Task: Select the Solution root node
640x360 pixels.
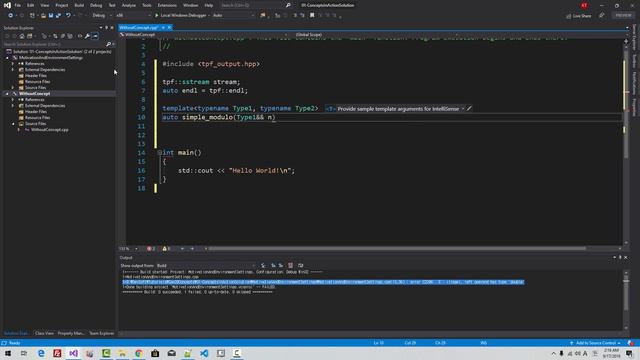Action: [x=59, y=51]
